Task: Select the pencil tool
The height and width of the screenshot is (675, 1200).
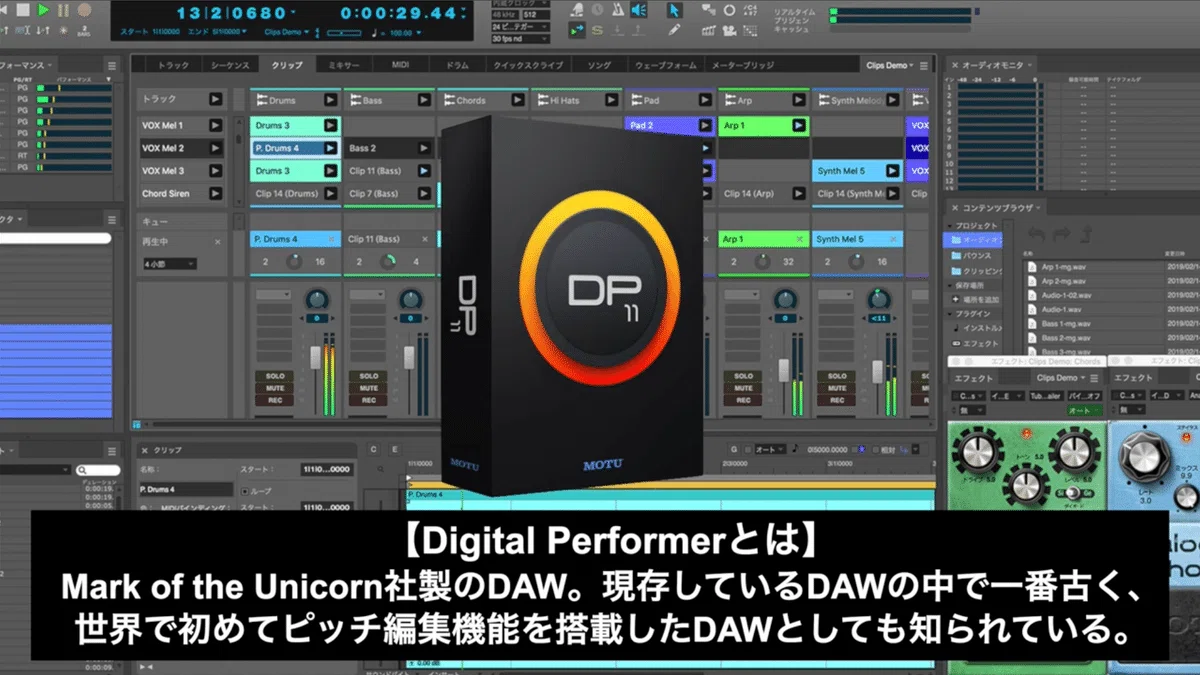Action: pyautogui.click(x=673, y=31)
